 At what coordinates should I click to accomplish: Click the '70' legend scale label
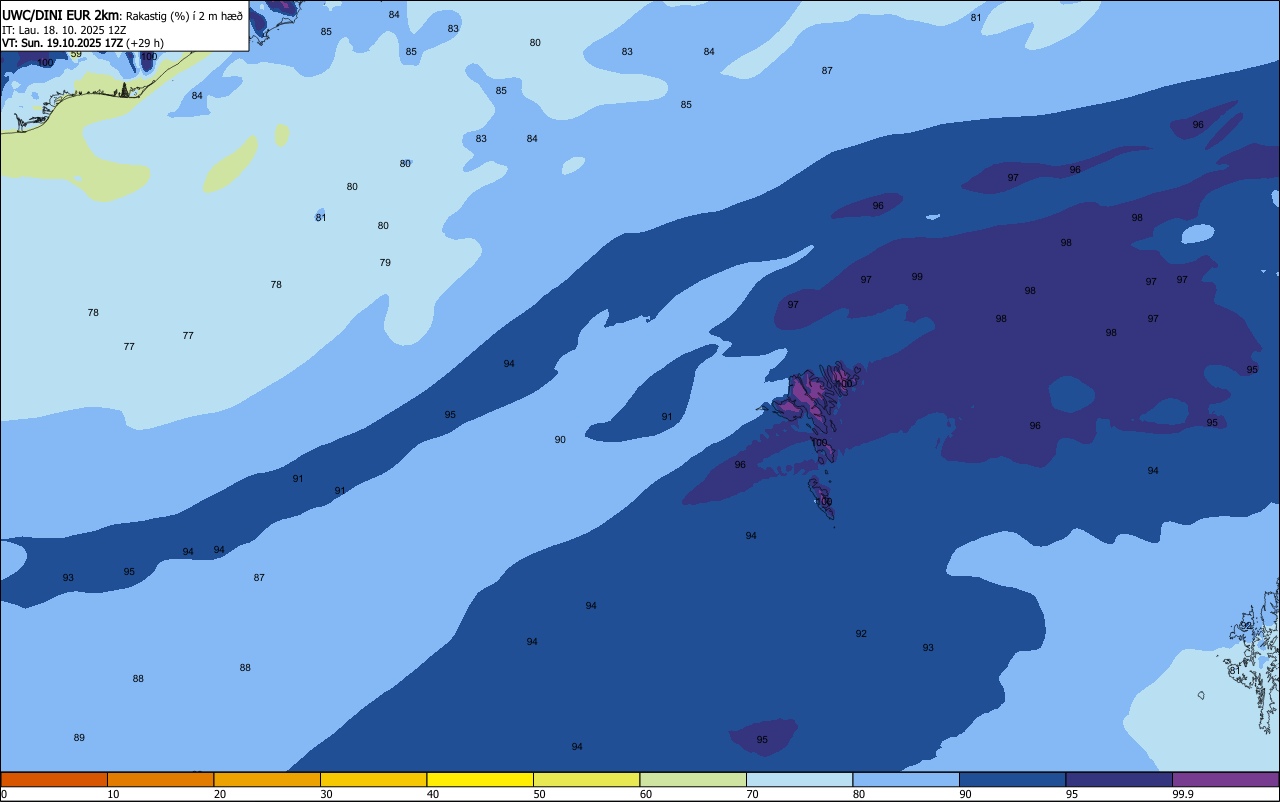click(x=752, y=794)
